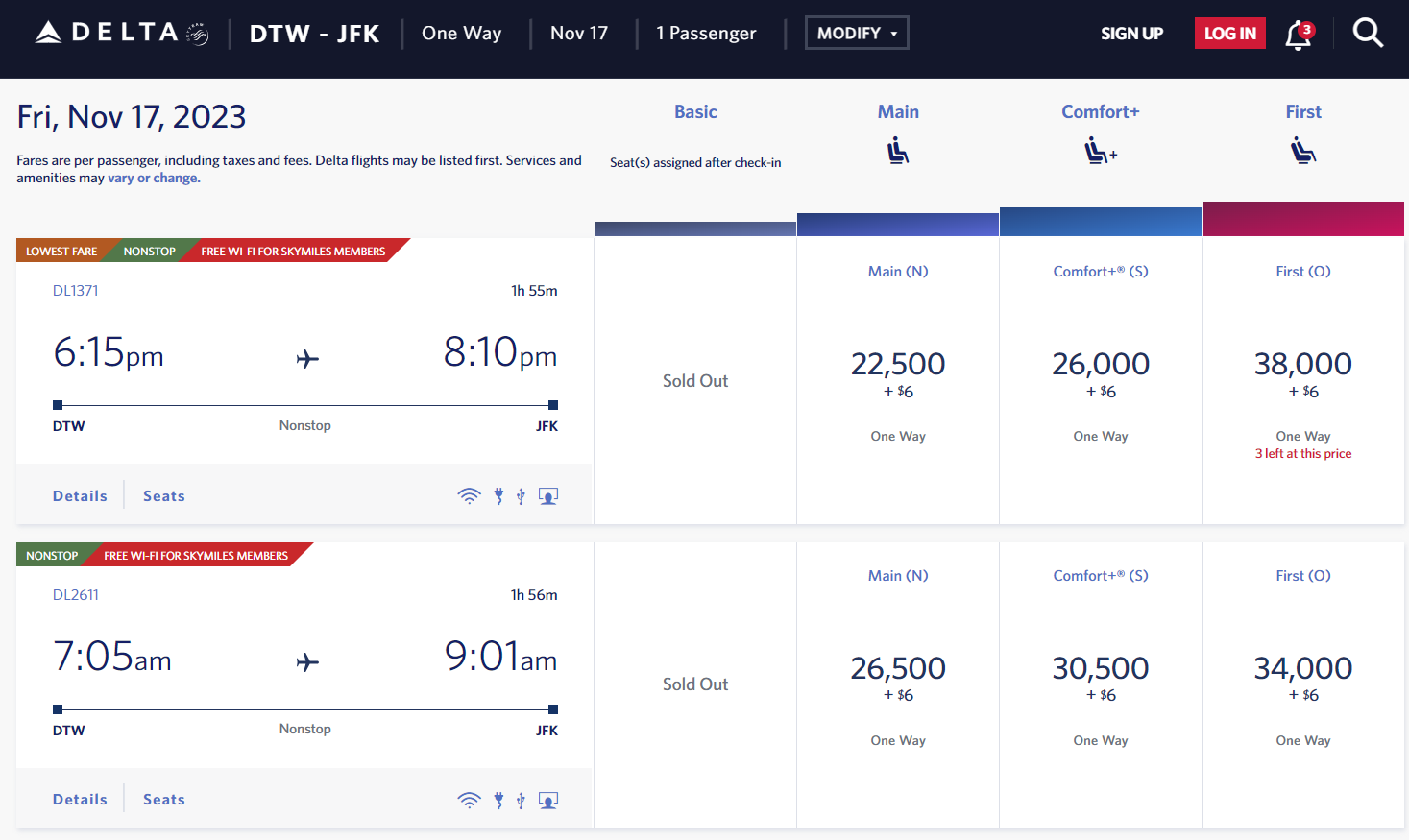The width and height of the screenshot is (1409, 840).
Task: Click the Nov 17 date in the header
Action: pos(579,32)
